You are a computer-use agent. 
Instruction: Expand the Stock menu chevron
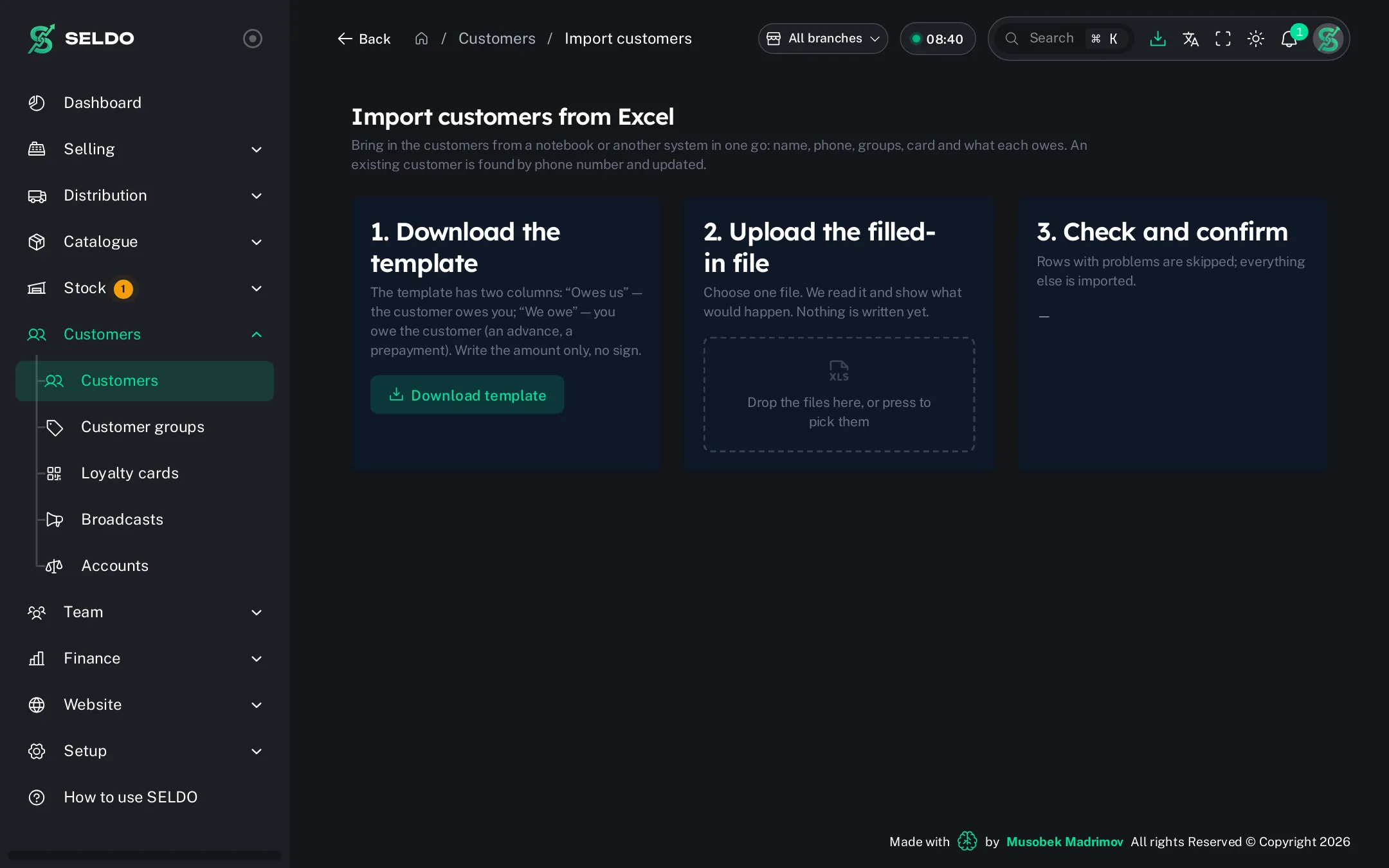tap(257, 289)
